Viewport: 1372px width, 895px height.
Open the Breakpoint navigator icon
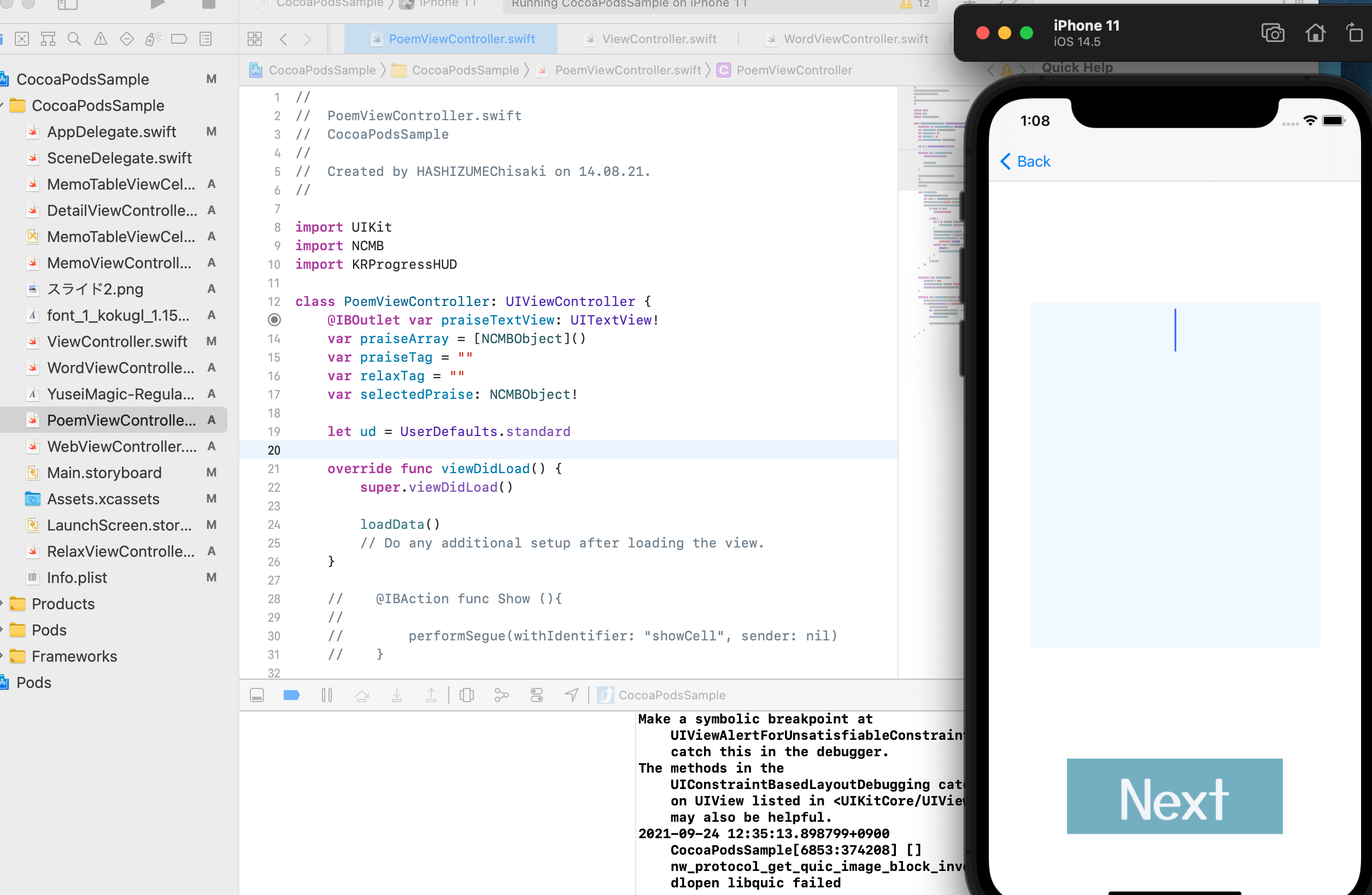[179, 39]
